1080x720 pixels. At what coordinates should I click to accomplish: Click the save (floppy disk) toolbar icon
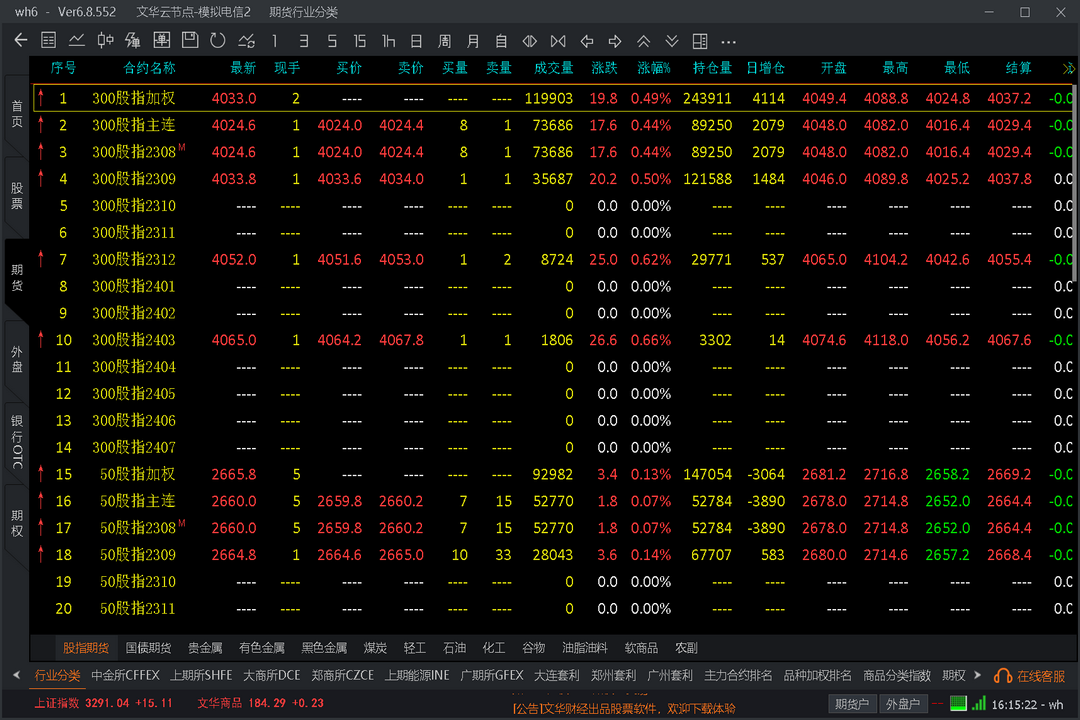(190, 41)
